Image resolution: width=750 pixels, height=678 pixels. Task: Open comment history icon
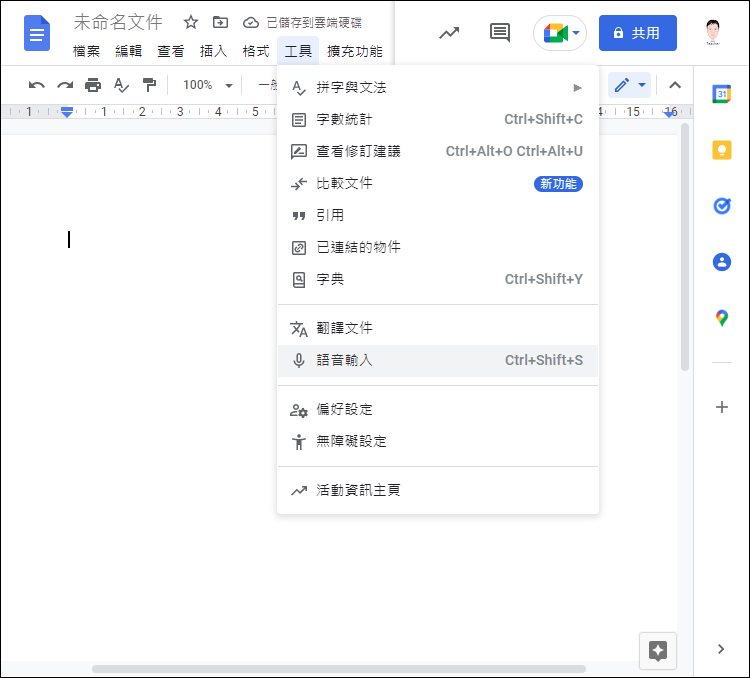[x=500, y=33]
